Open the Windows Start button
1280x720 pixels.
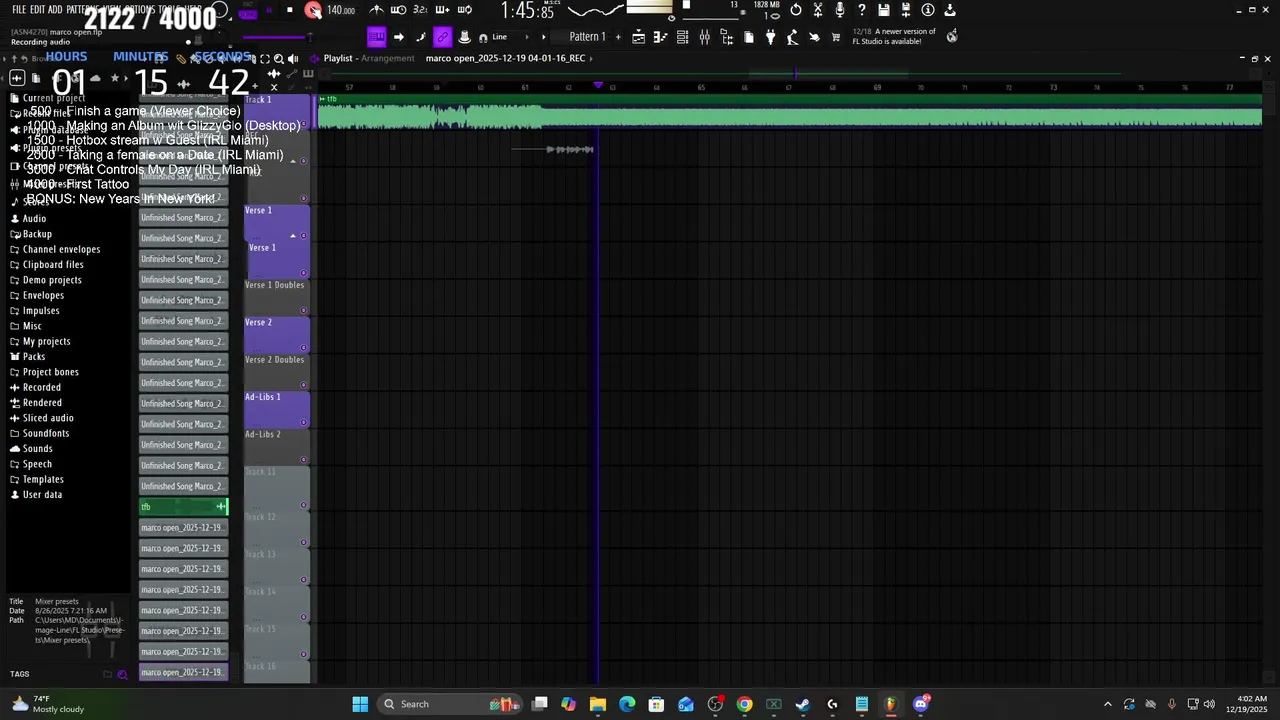[360, 704]
